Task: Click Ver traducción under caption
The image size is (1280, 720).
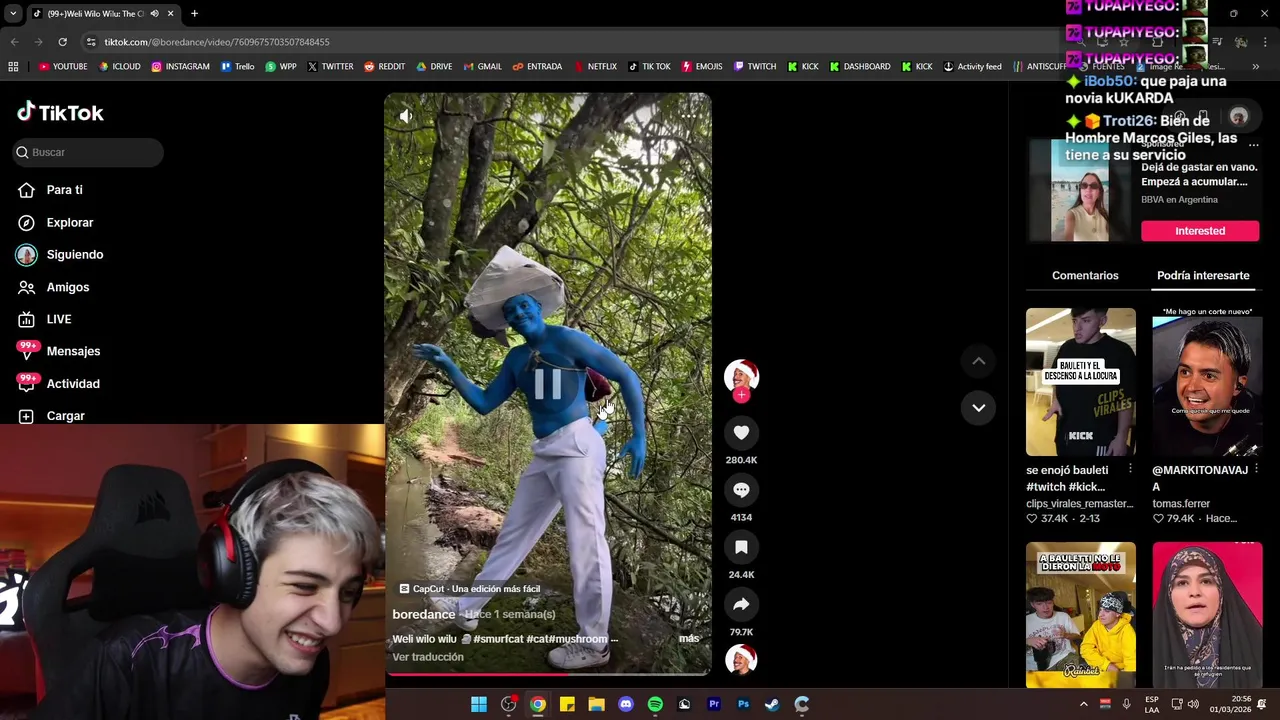Action: [x=428, y=657]
